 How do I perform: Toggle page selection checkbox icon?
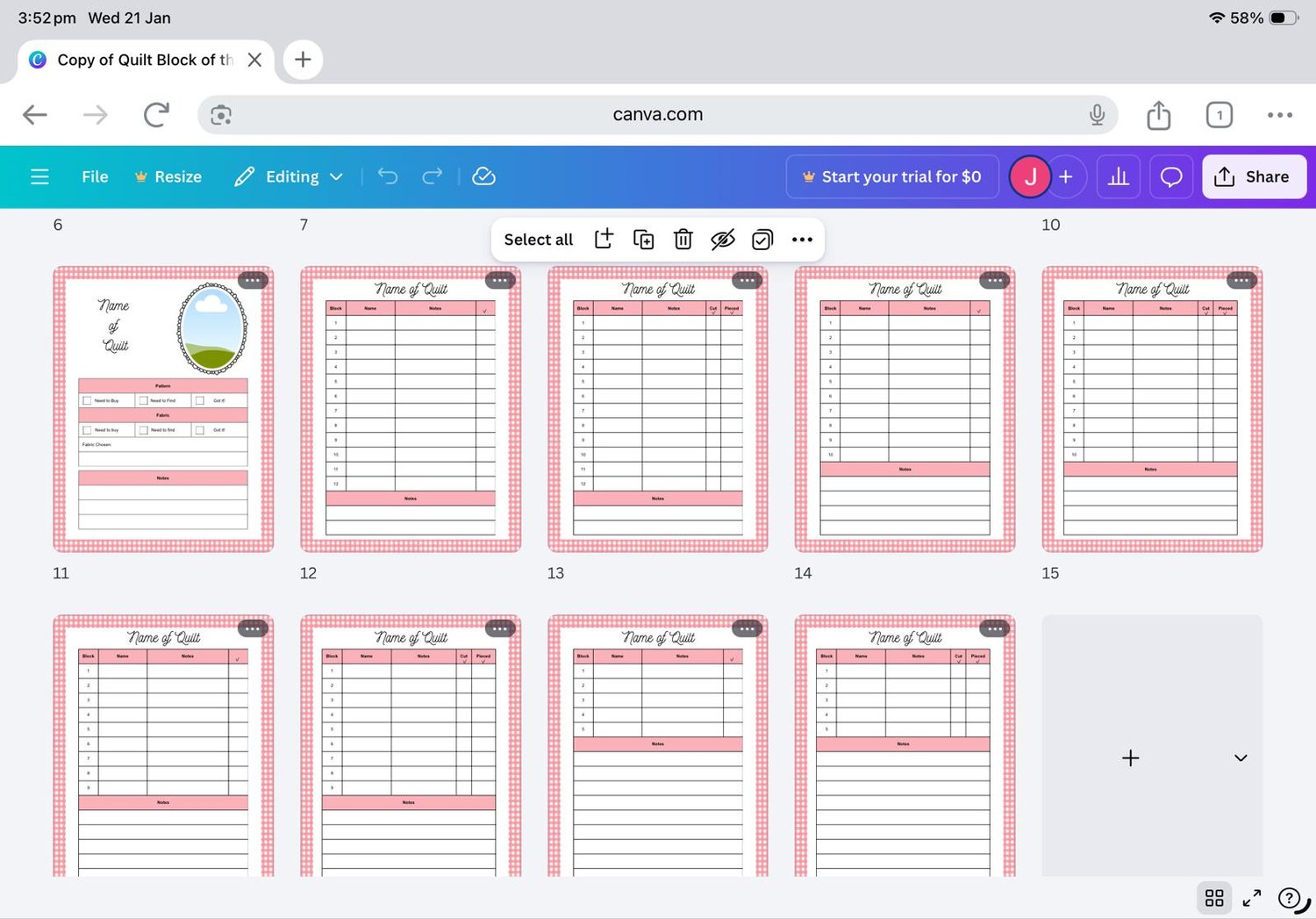(x=762, y=239)
